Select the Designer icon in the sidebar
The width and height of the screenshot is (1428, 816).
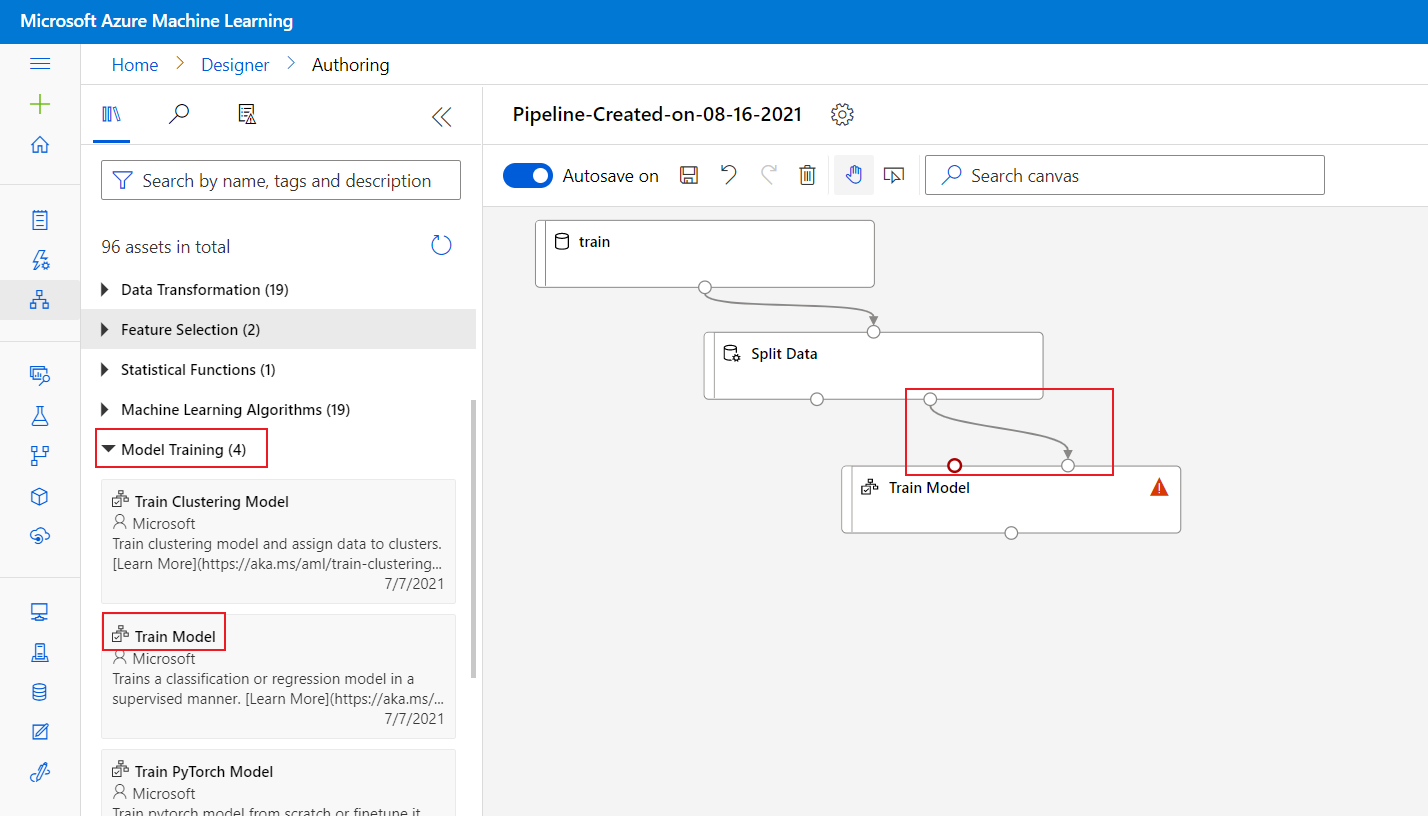point(40,299)
